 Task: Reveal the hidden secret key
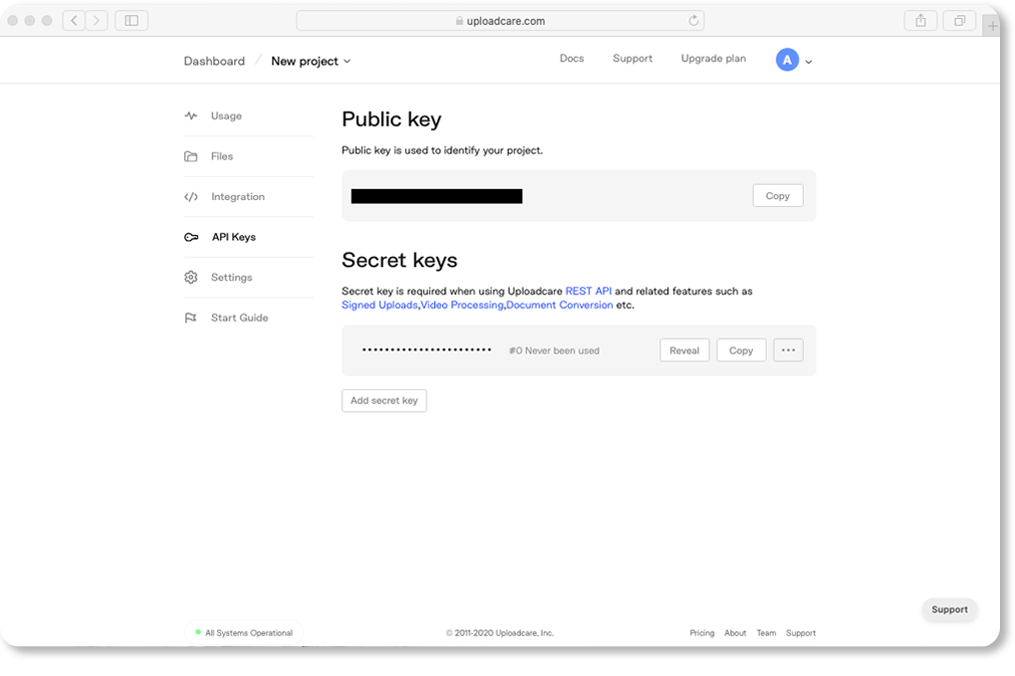(684, 350)
